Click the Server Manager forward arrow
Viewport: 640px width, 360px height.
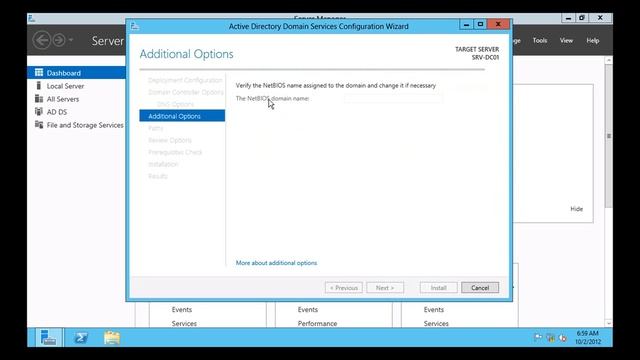pyautogui.click(x=59, y=40)
